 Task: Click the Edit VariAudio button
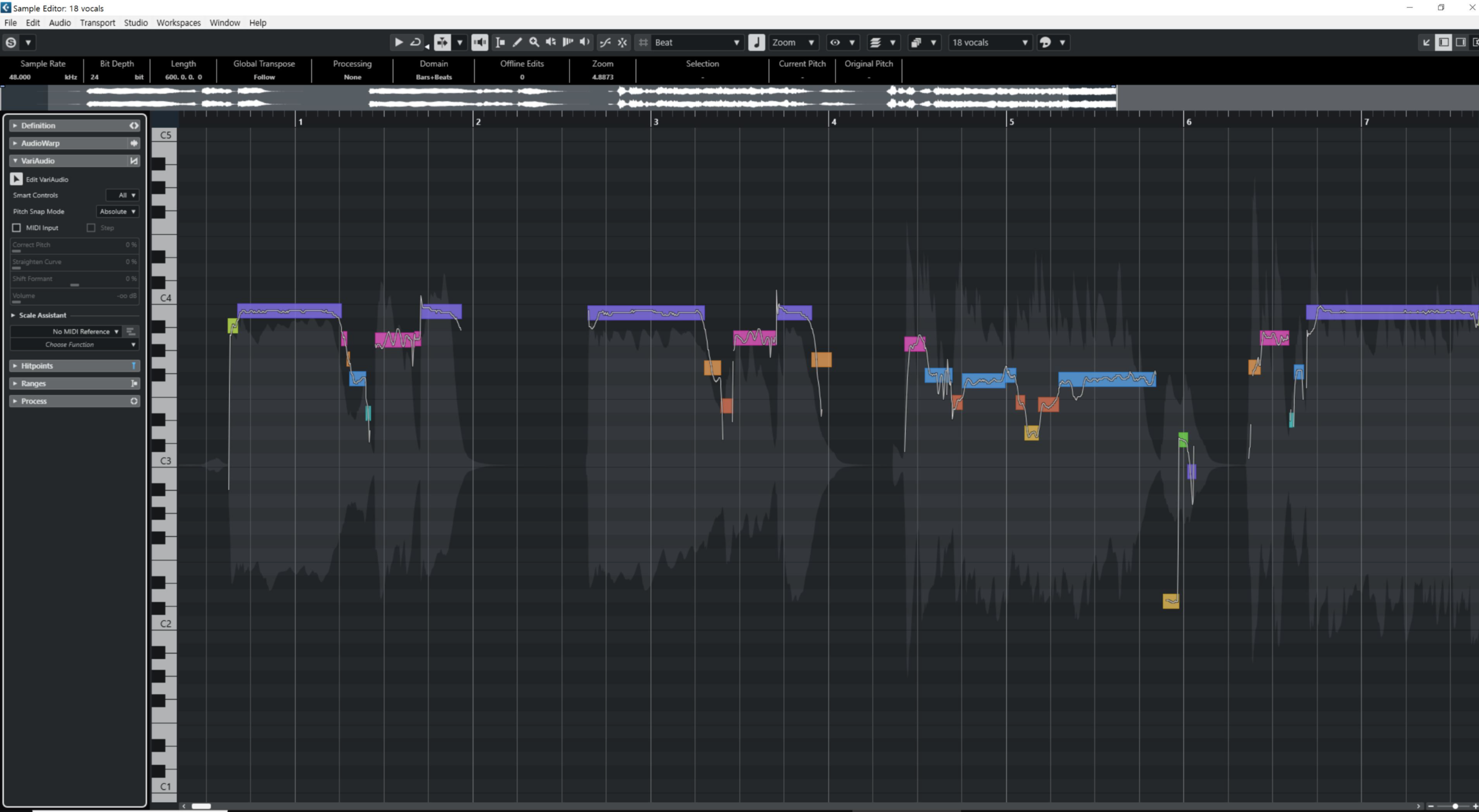16,179
